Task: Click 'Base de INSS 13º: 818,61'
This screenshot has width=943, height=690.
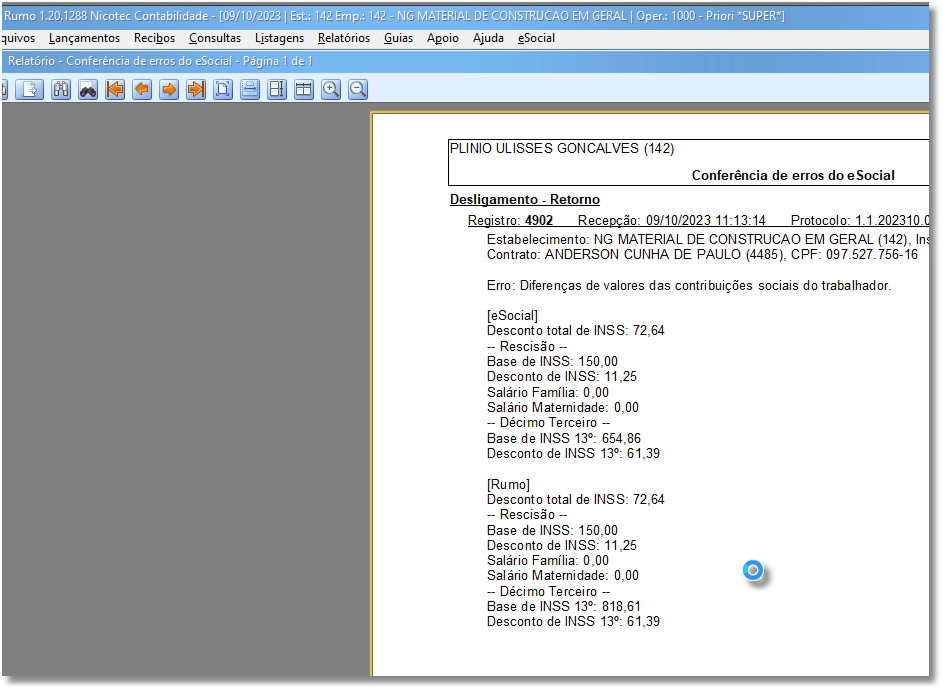Action: (x=564, y=607)
